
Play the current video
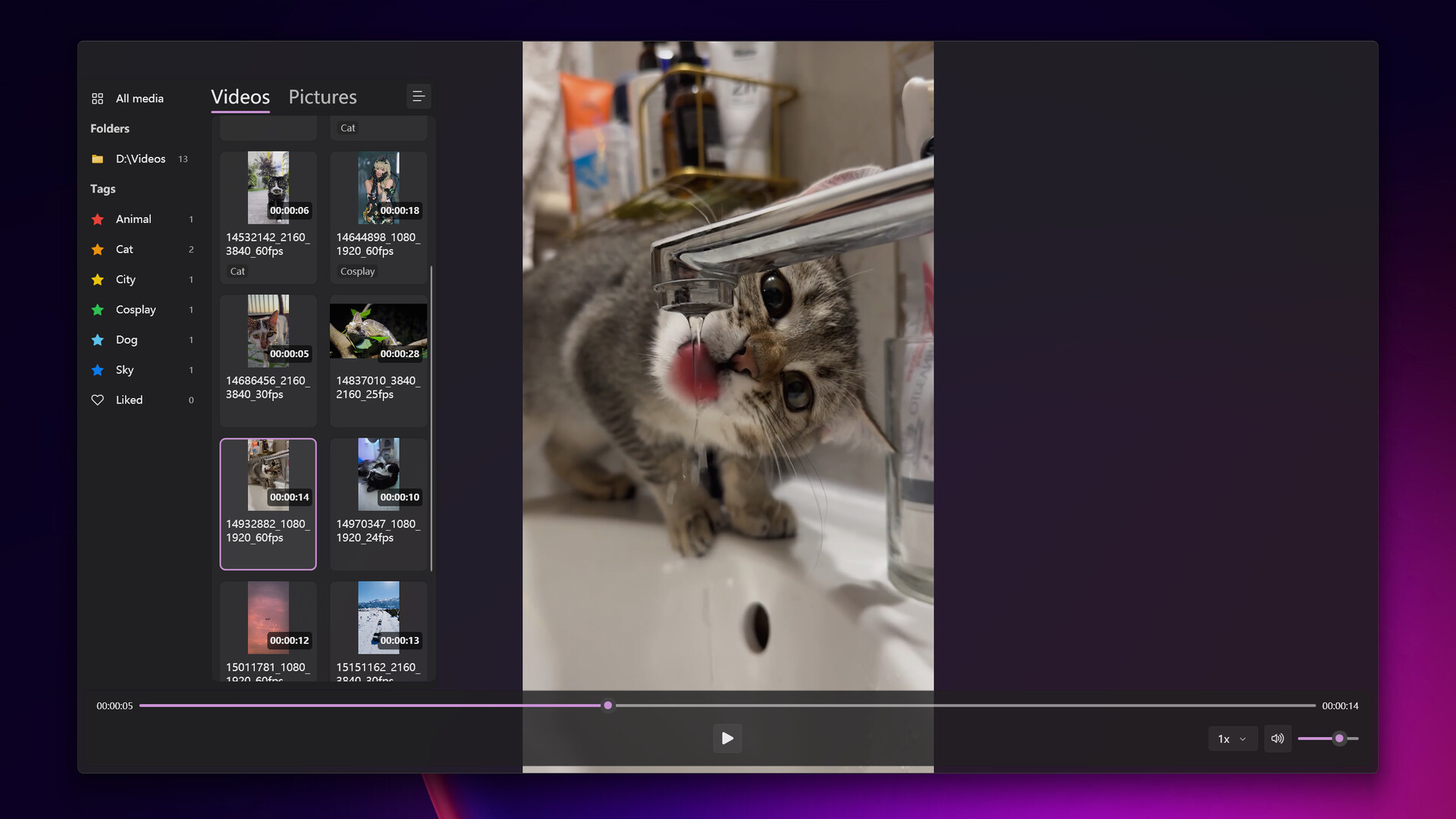[727, 738]
